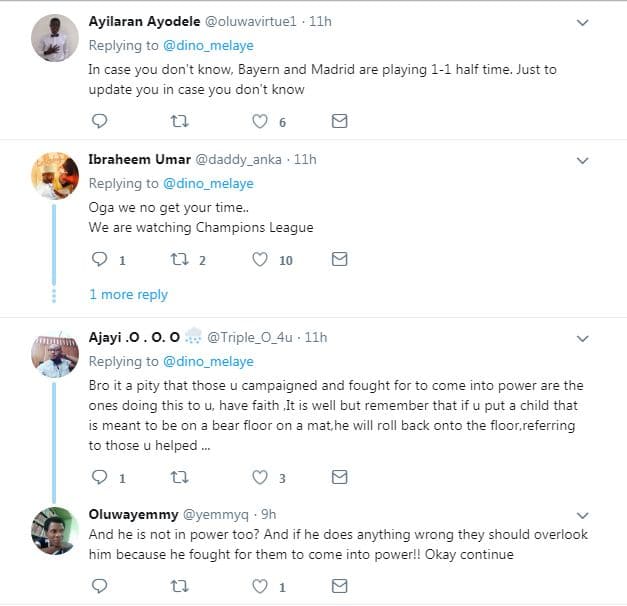Open more options chevron on Ayilaran Ayodele's tweet

pyautogui.click(x=583, y=21)
